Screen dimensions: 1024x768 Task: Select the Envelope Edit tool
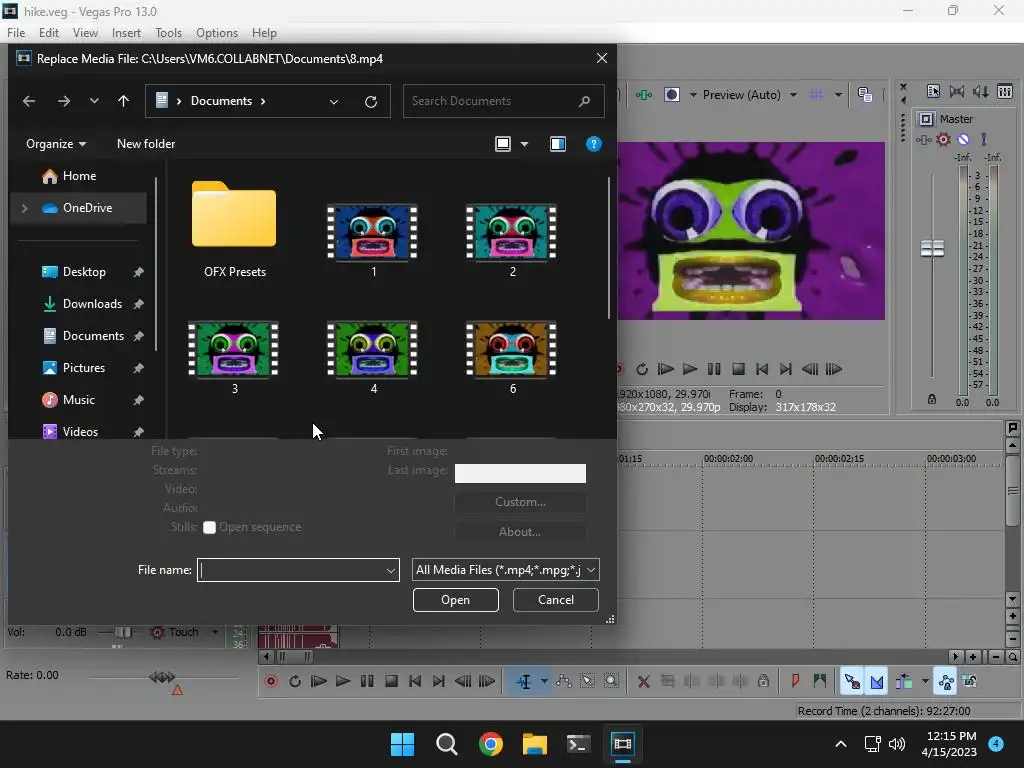[x=564, y=681]
